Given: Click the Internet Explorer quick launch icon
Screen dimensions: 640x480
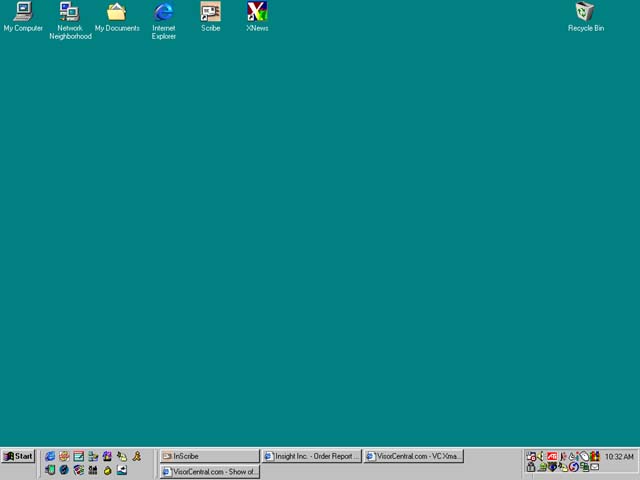Looking at the screenshot, I should (50, 456).
